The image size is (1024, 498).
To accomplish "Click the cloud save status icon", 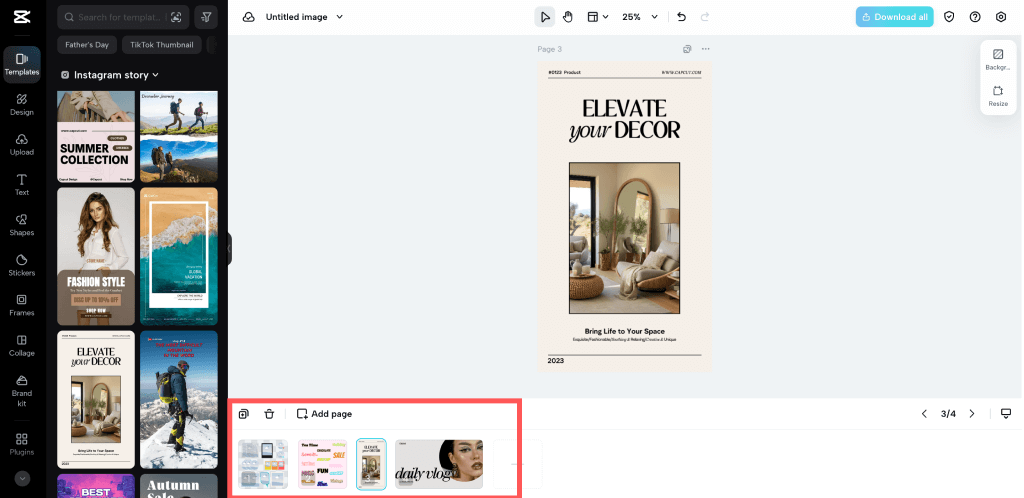I will coord(248,18).
